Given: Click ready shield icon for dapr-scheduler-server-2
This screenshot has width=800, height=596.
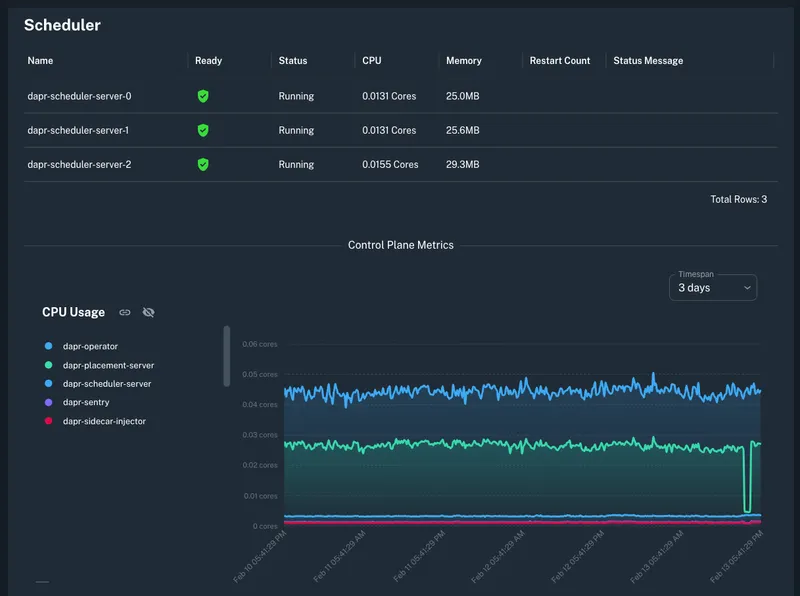Looking at the screenshot, I should pos(203,164).
